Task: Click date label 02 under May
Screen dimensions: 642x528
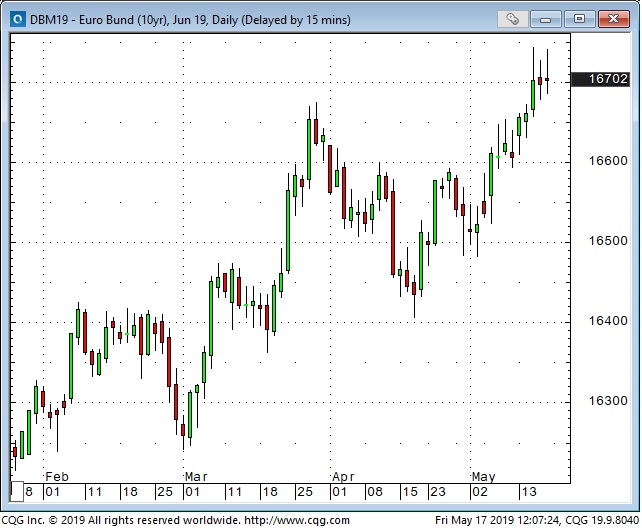Action: coord(480,492)
